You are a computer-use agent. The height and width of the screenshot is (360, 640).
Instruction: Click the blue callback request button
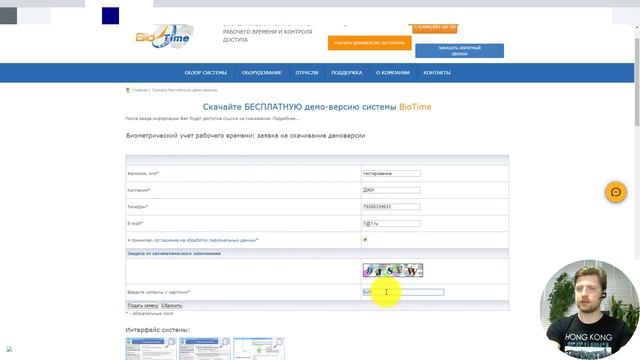459,51
